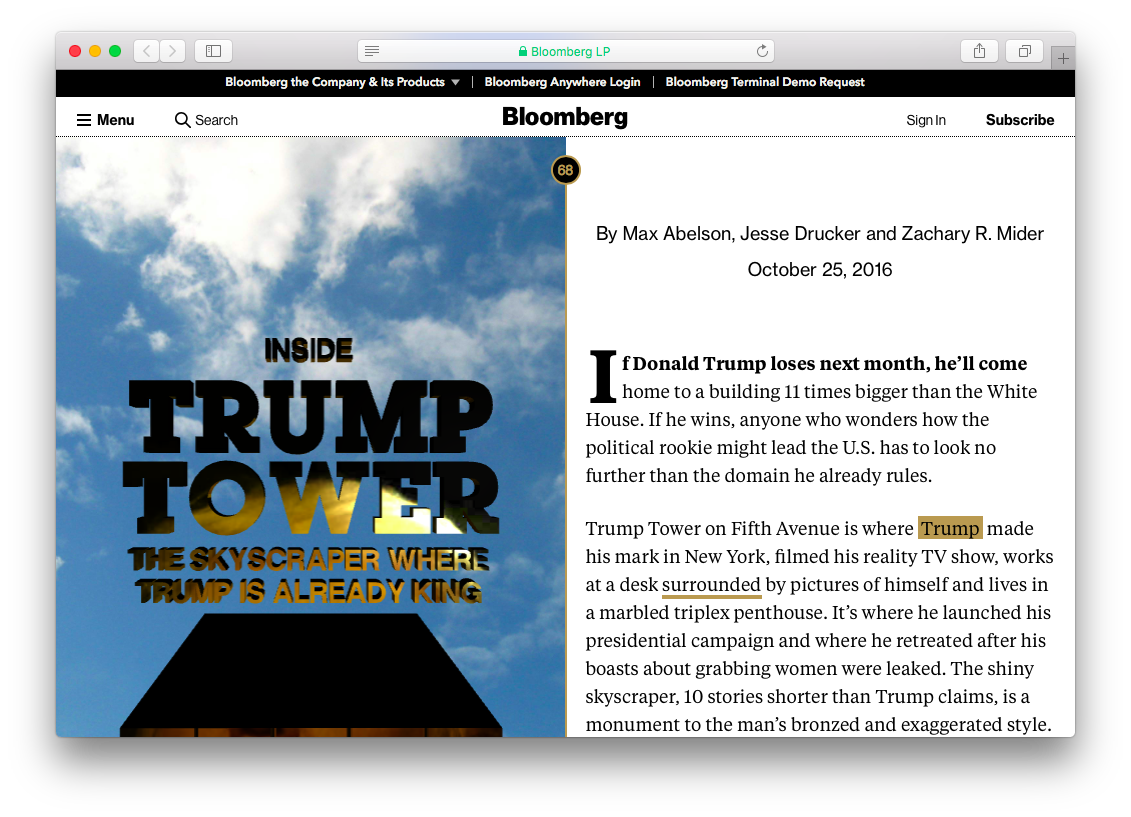Go forward with Safari's forward arrow

[172, 51]
